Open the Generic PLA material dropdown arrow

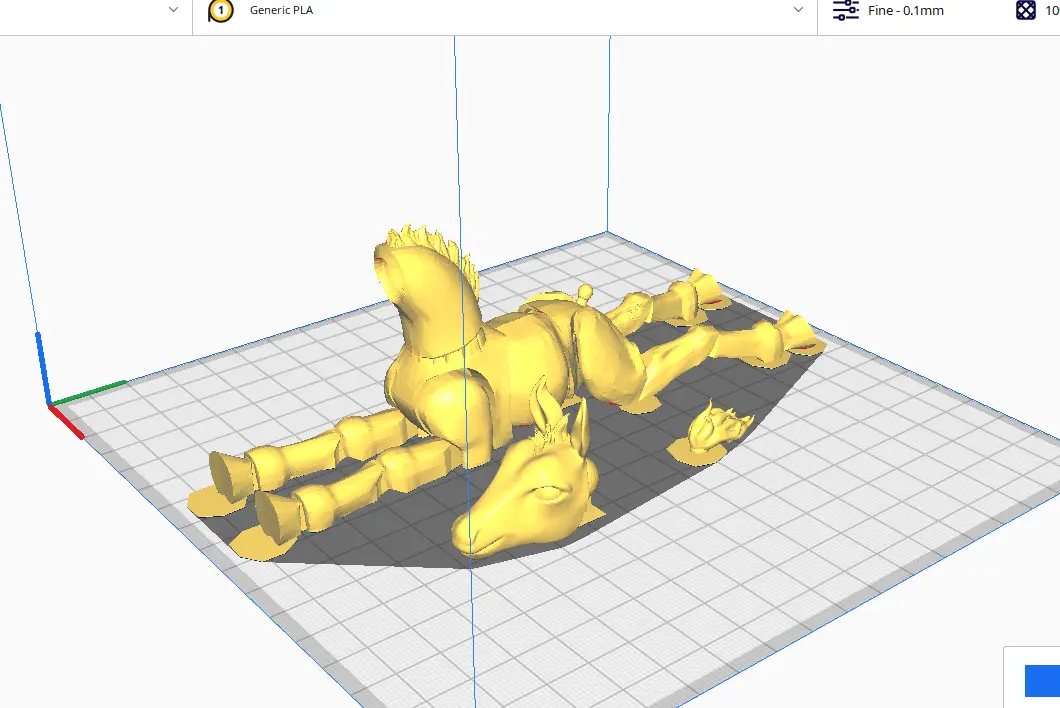(x=798, y=9)
